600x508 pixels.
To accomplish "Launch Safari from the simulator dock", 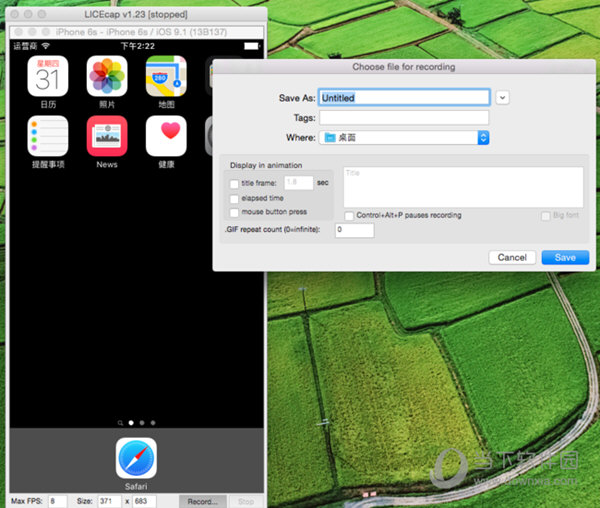I will tap(136, 458).
